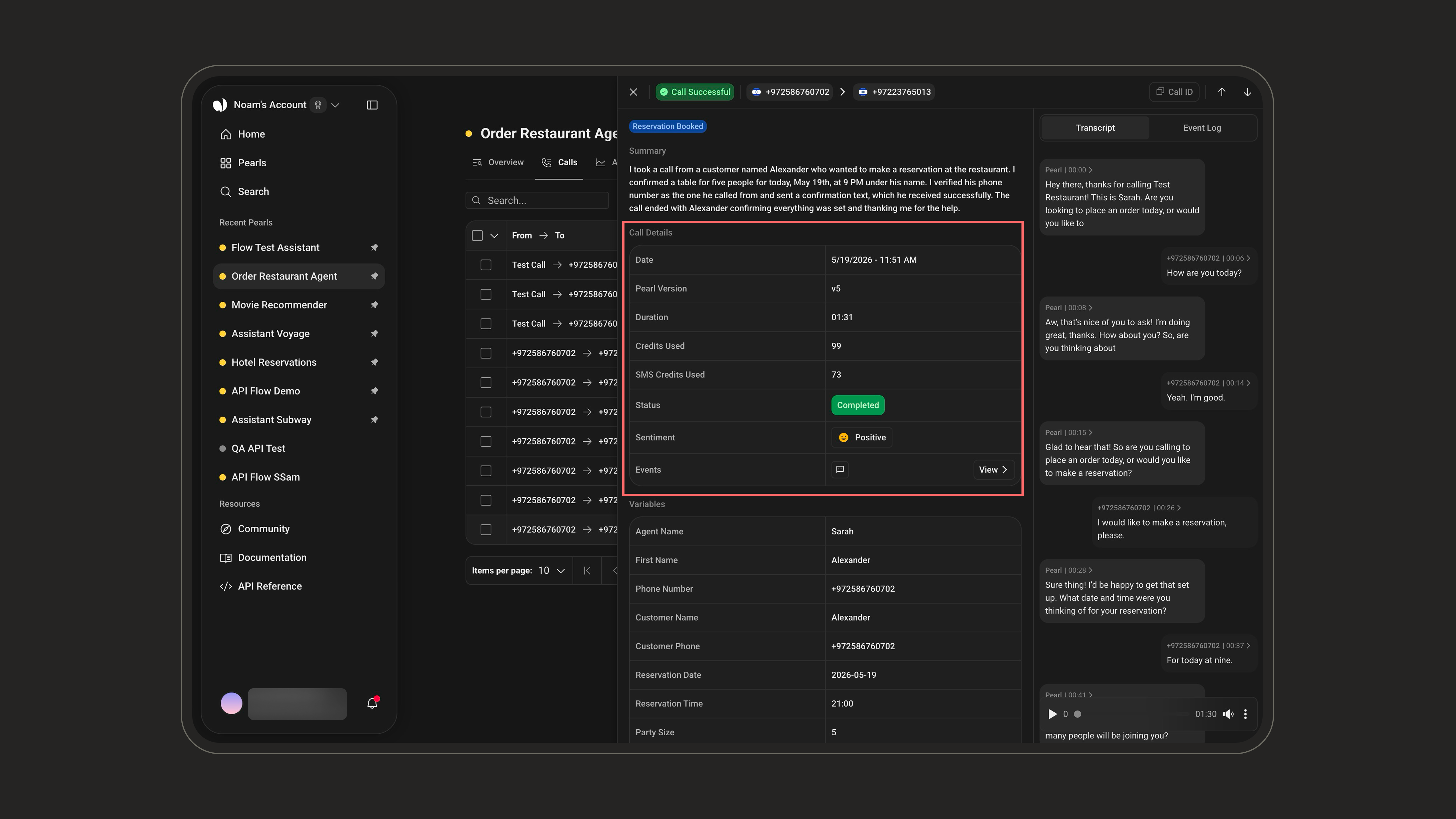
Task: Check the last call row checkbox
Action: pos(486,530)
